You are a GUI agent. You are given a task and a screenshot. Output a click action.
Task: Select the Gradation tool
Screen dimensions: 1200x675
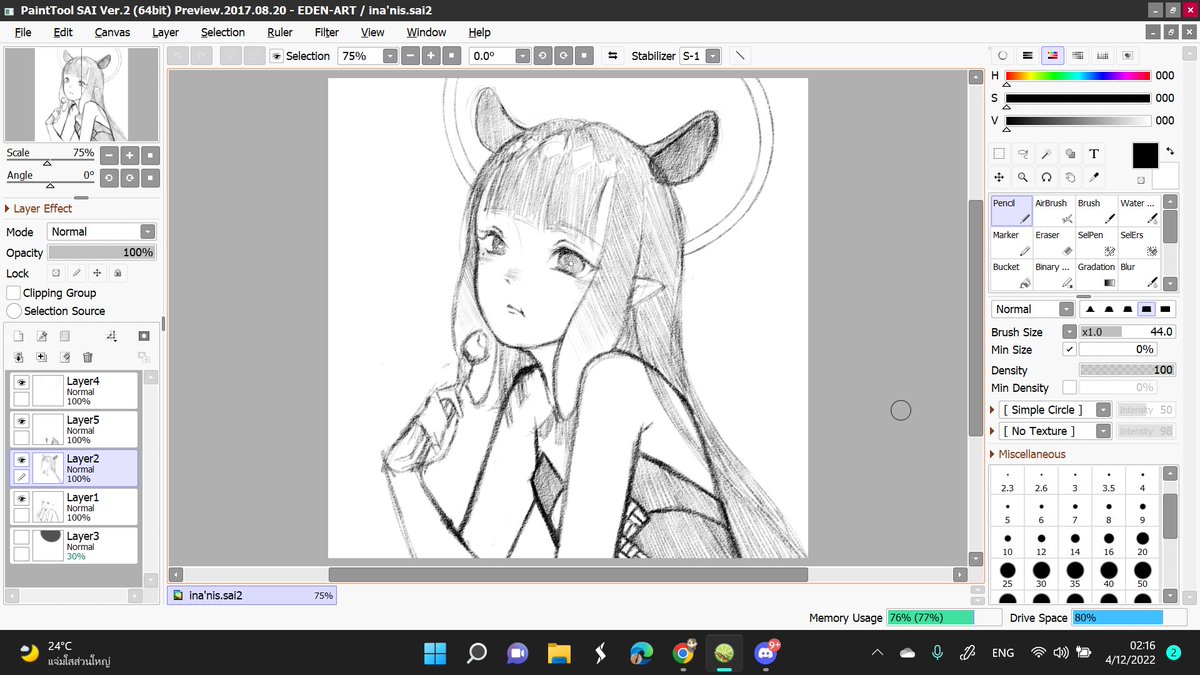click(1096, 274)
